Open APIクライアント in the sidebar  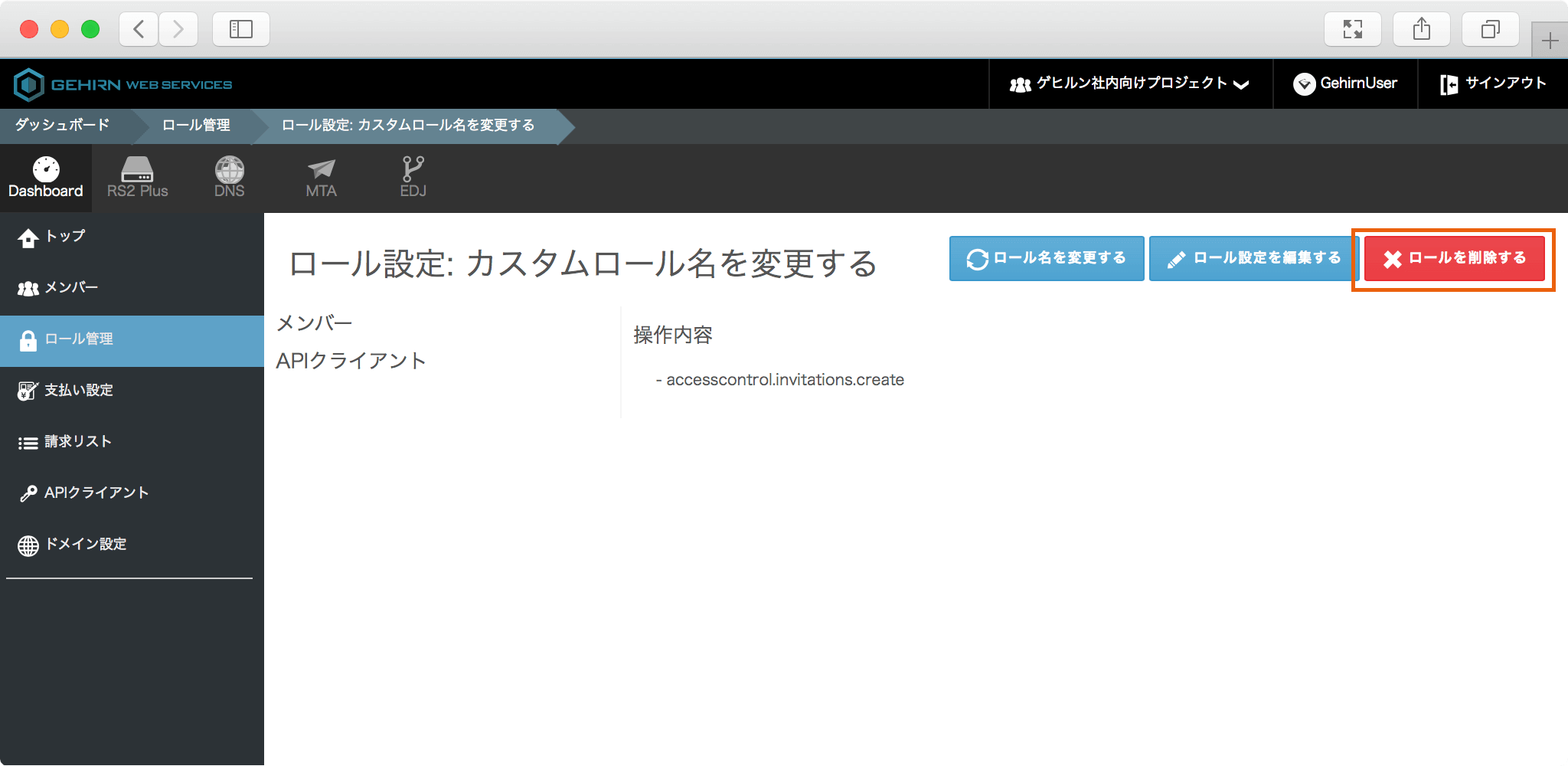(96, 493)
